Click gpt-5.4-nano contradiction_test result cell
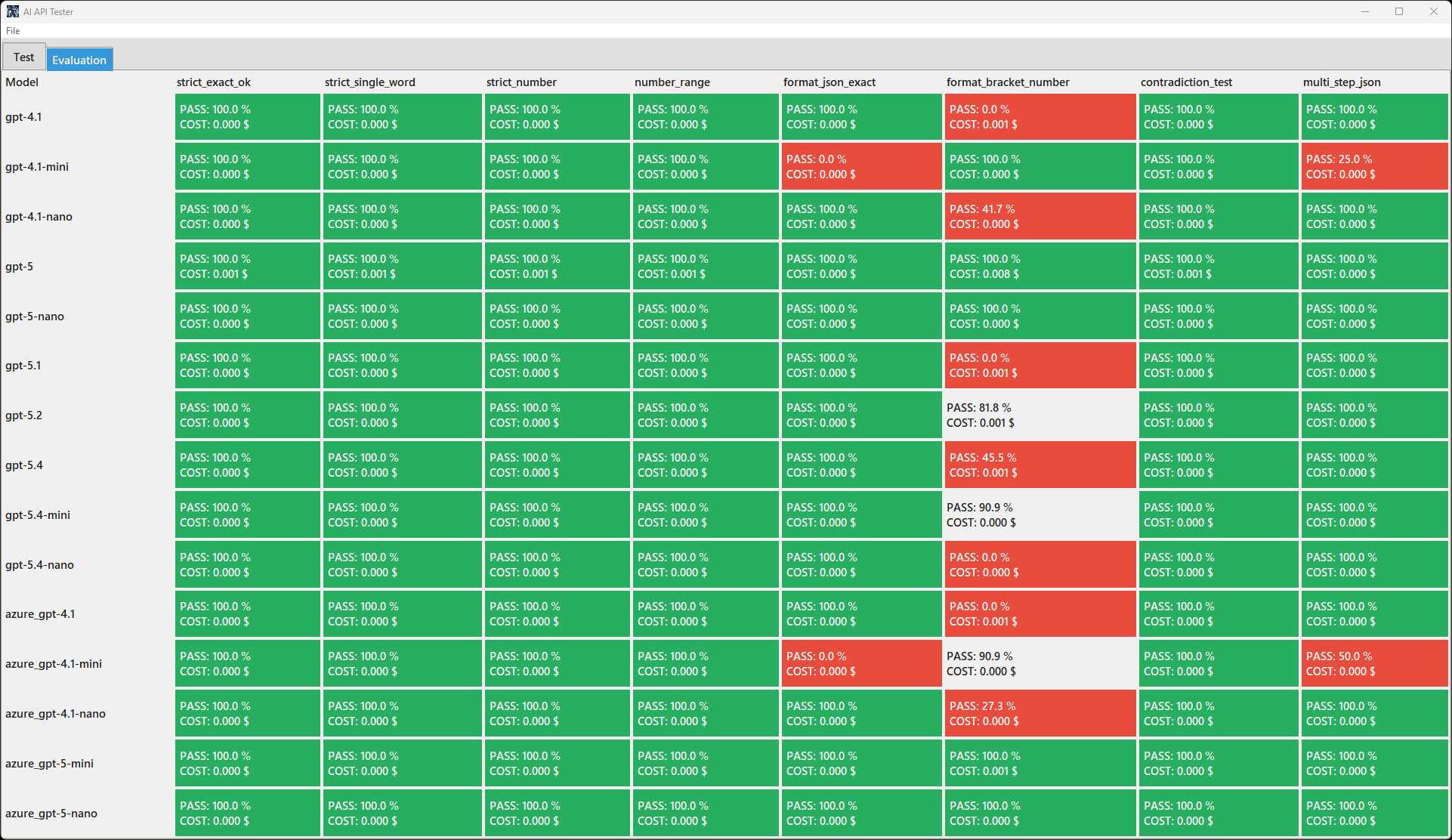This screenshot has width=1452, height=840. coord(1218,565)
